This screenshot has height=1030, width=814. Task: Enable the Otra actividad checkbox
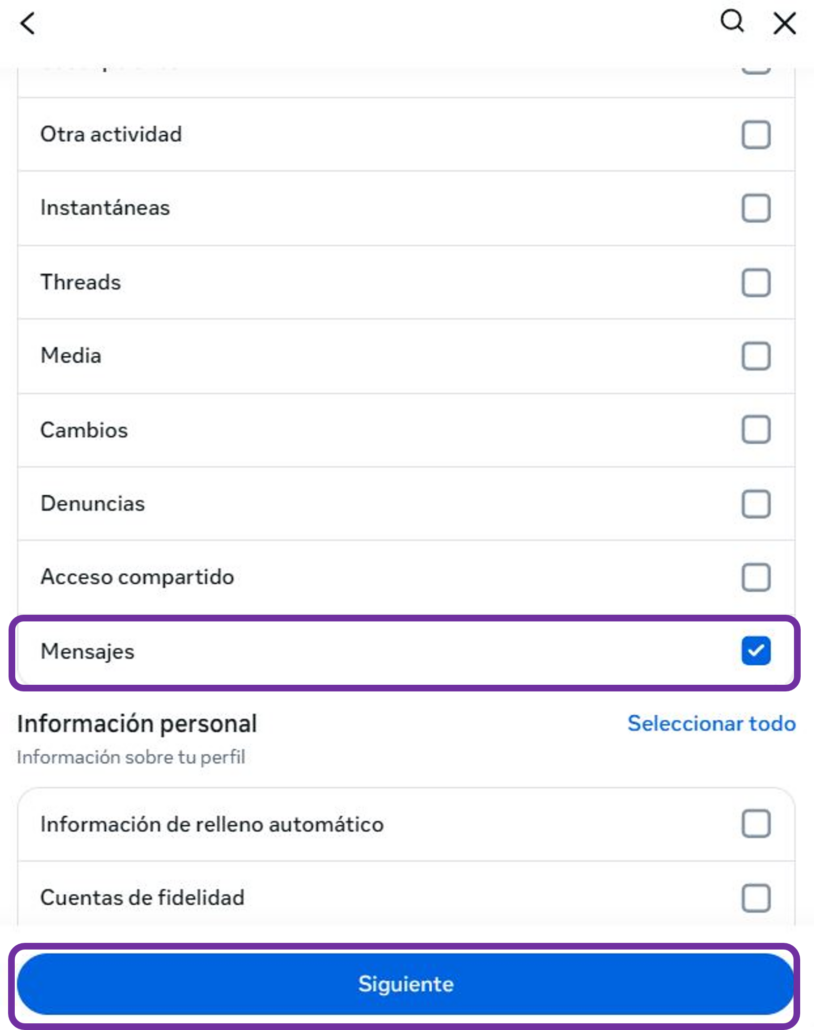[758, 135]
